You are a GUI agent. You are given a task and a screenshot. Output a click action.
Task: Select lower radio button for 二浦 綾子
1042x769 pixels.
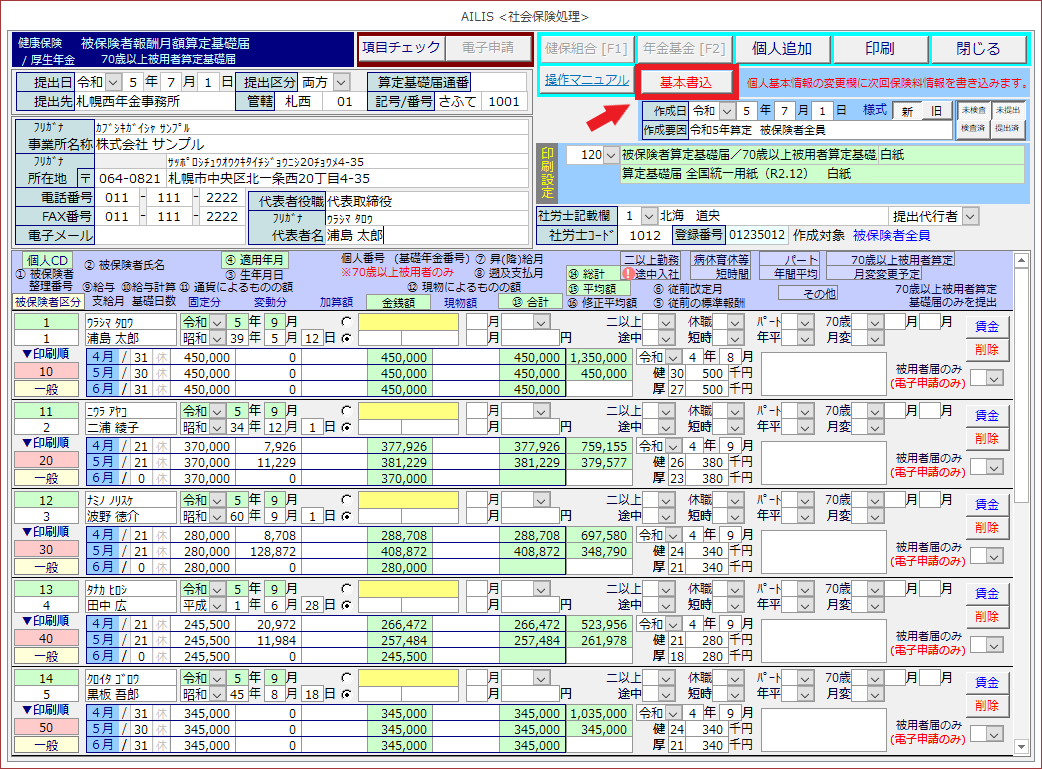point(346,427)
